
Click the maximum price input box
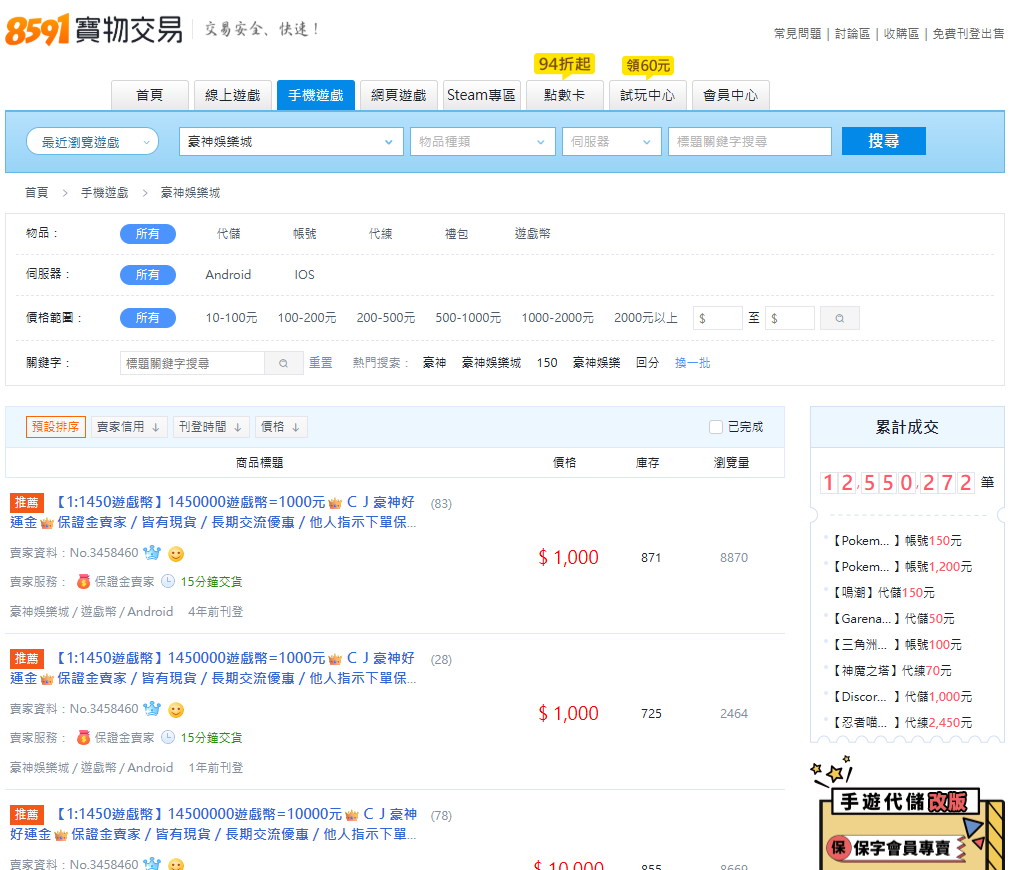tap(790, 318)
